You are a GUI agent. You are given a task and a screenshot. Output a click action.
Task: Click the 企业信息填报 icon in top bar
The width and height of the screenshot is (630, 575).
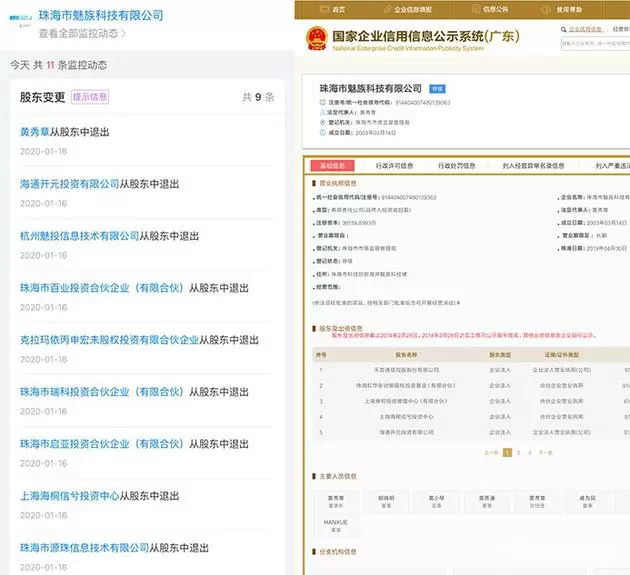pyautogui.click(x=387, y=9)
